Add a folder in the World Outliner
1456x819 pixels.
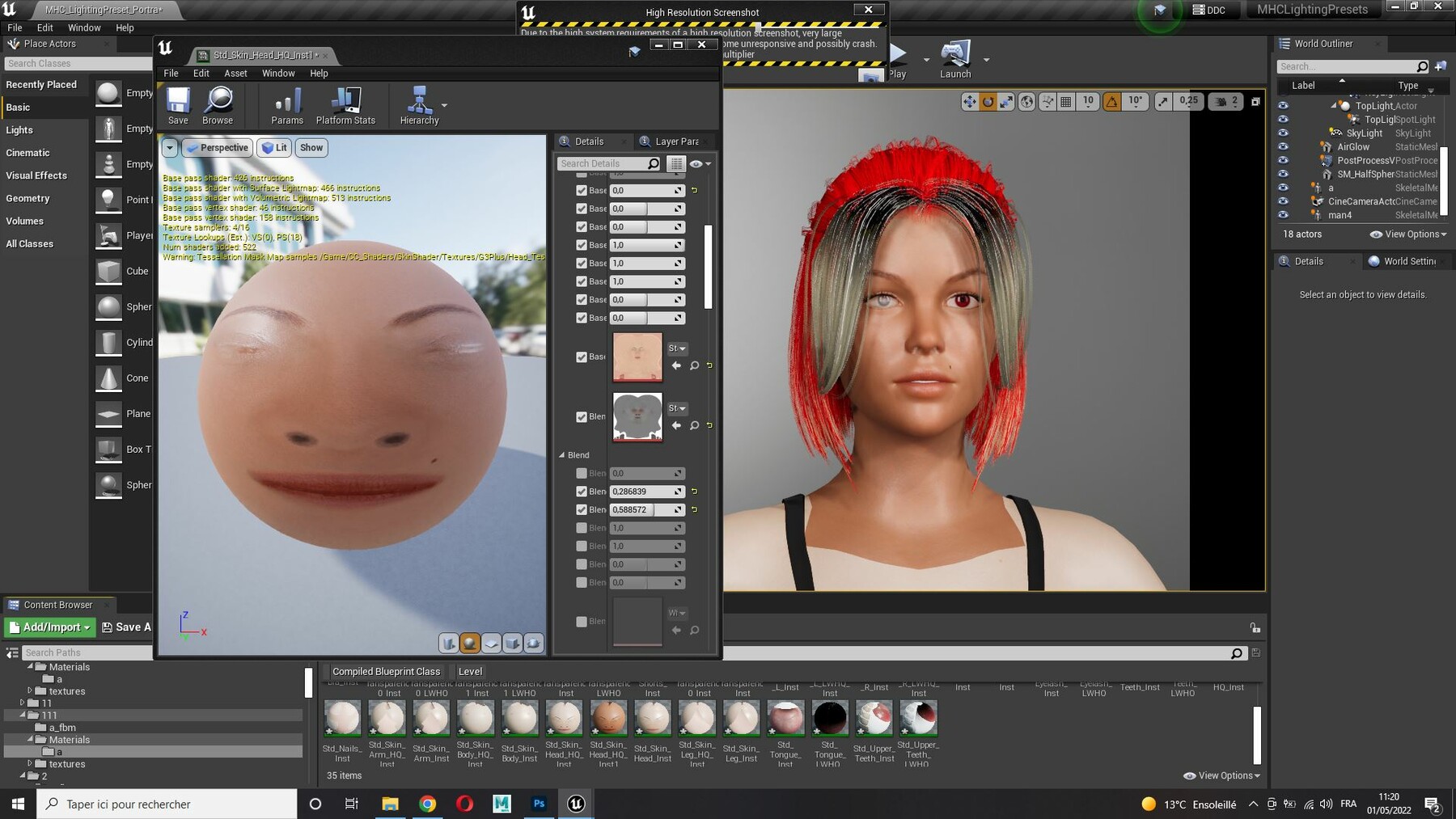[1440, 66]
